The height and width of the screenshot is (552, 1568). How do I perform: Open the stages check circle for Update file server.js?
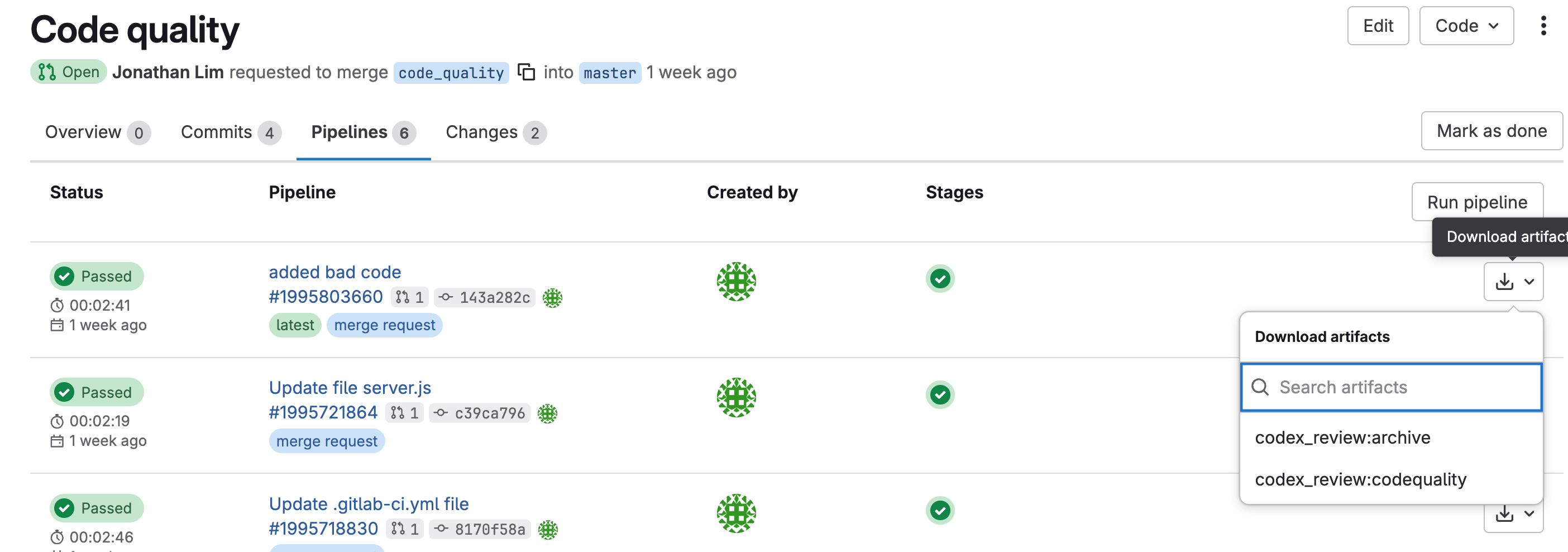(940, 394)
